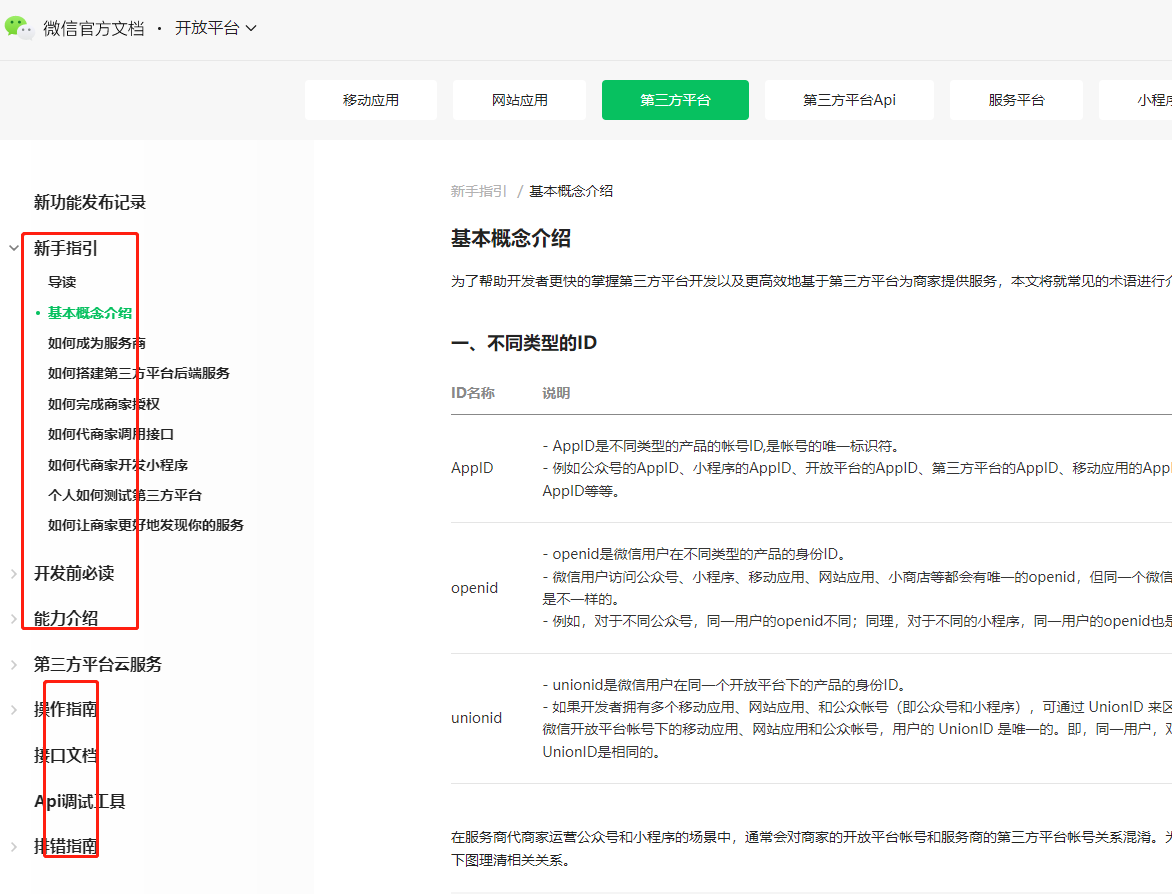
Task: Click the 基本概念介绍 page heading
Action: (x=511, y=238)
